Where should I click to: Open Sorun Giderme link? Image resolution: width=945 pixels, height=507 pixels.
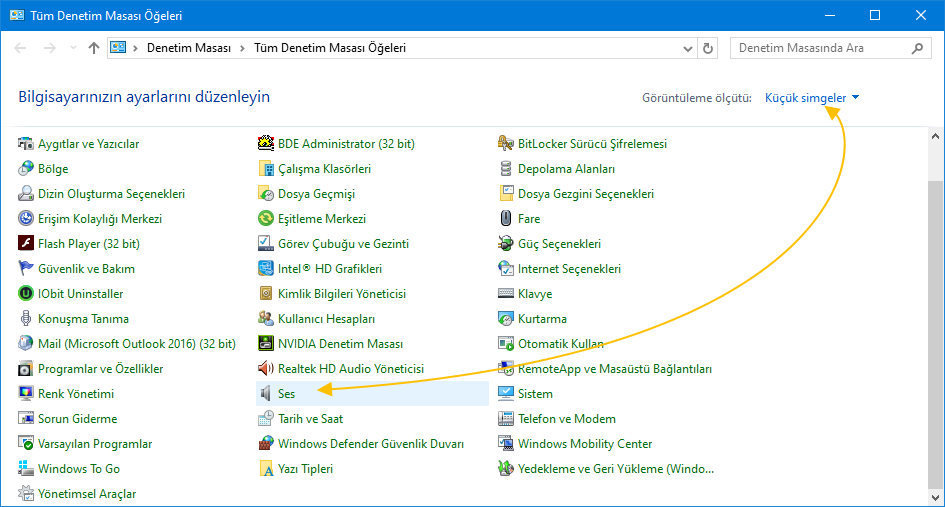[78, 419]
